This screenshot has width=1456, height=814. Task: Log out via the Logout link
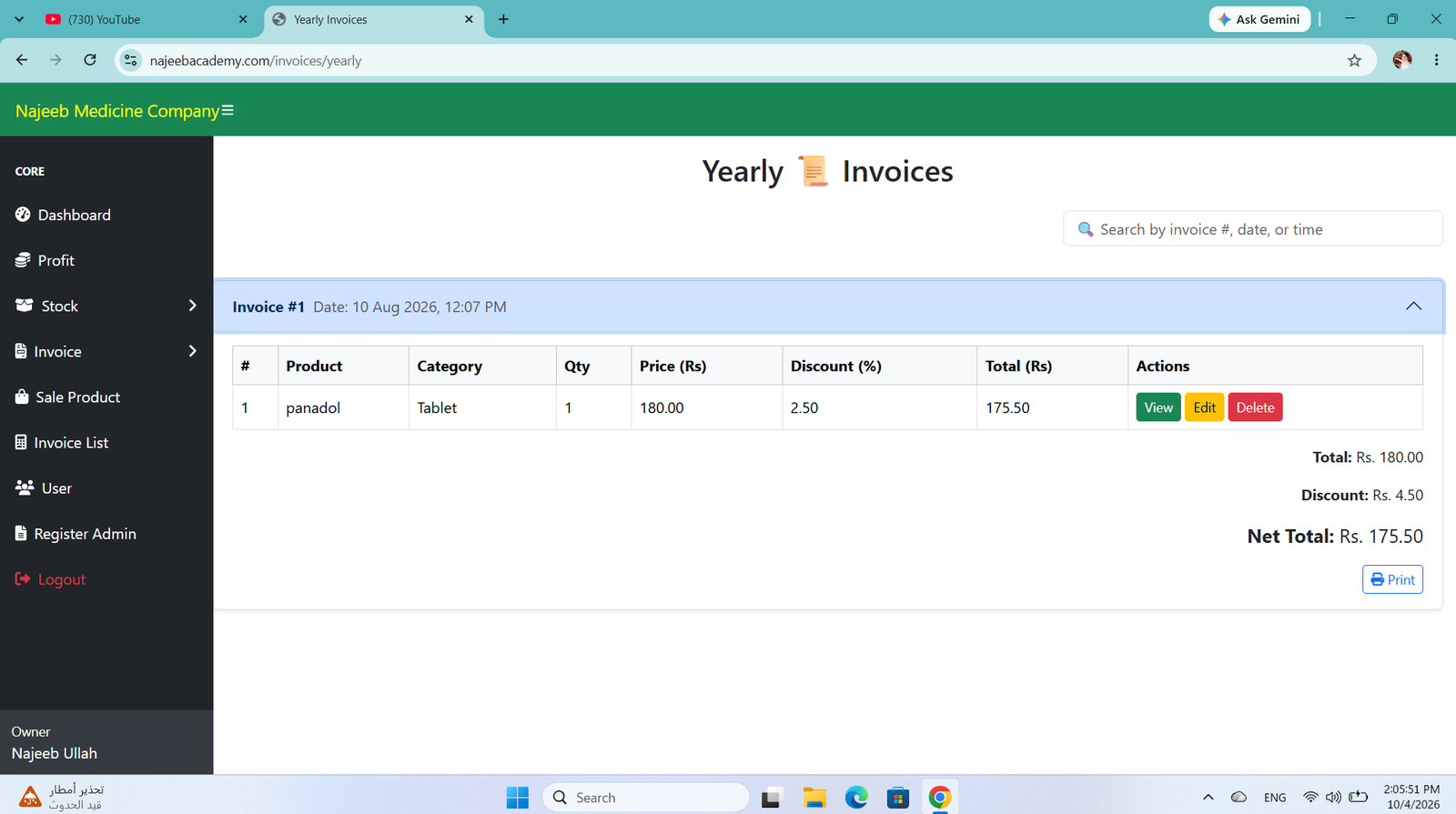(x=50, y=578)
